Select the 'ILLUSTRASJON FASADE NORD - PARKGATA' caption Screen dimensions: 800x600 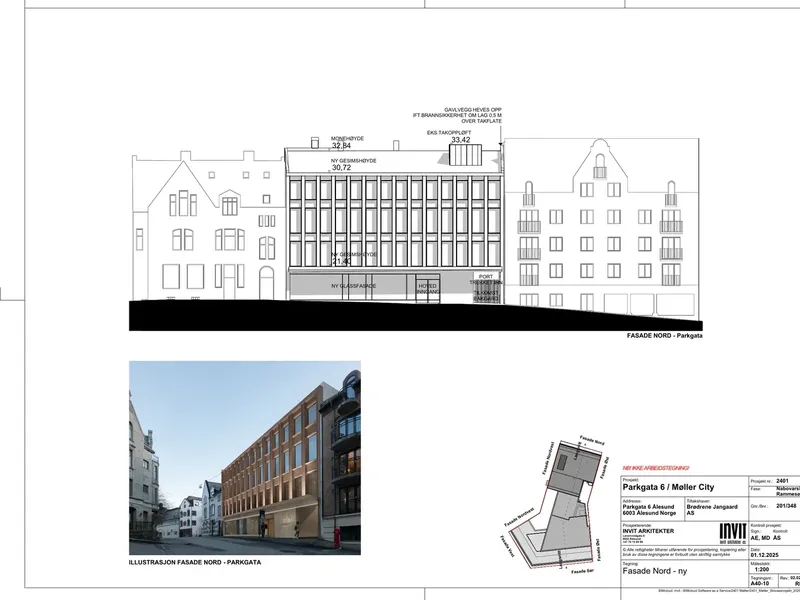click(x=195, y=562)
